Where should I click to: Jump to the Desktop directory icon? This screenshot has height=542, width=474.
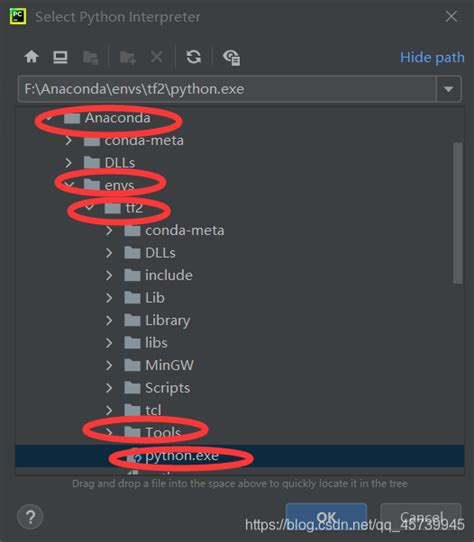(x=60, y=57)
